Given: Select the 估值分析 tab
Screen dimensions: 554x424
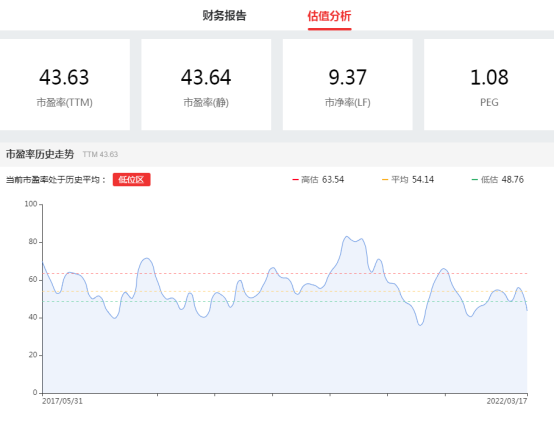Looking at the screenshot, I should tap(329, 16).
